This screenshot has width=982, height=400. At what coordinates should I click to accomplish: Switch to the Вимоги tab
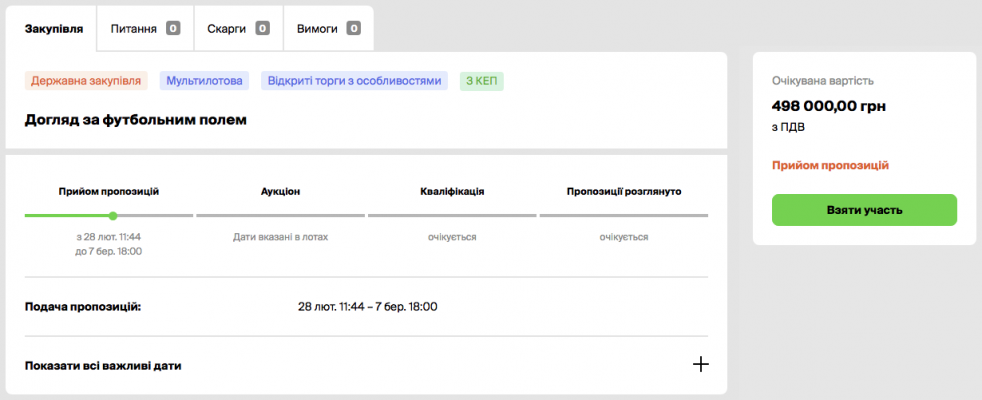[x=328, y=28]
